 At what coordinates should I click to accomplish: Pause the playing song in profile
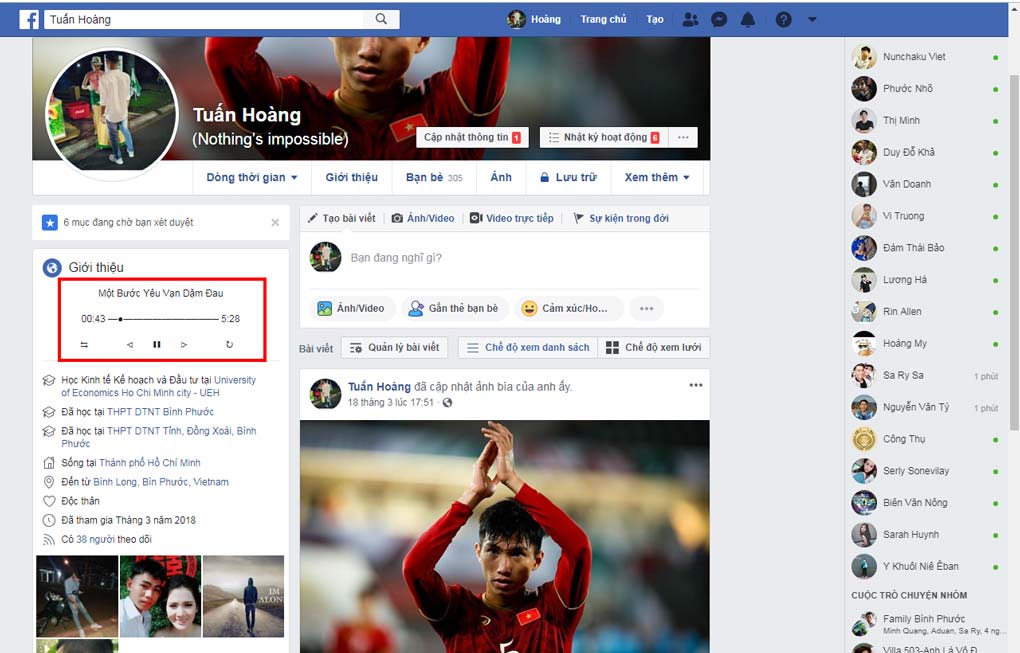[156, 344]
